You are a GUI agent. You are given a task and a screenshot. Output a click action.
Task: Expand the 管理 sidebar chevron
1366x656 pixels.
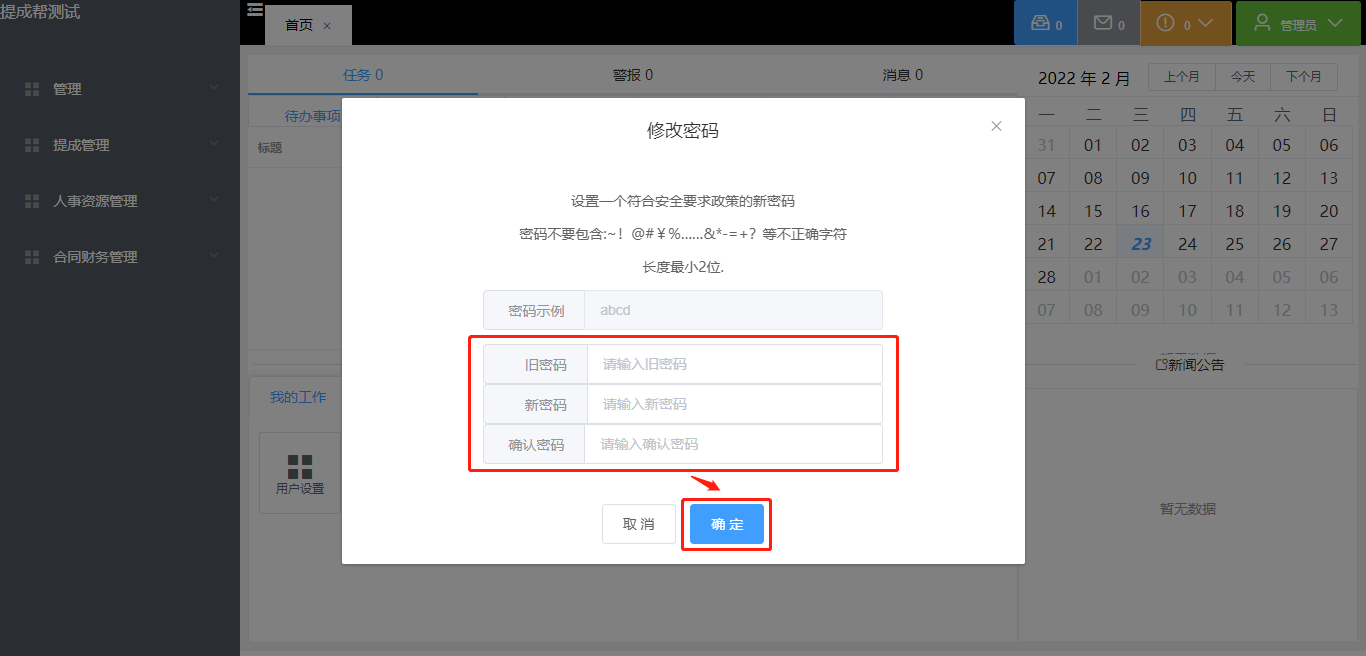[214, 88]
